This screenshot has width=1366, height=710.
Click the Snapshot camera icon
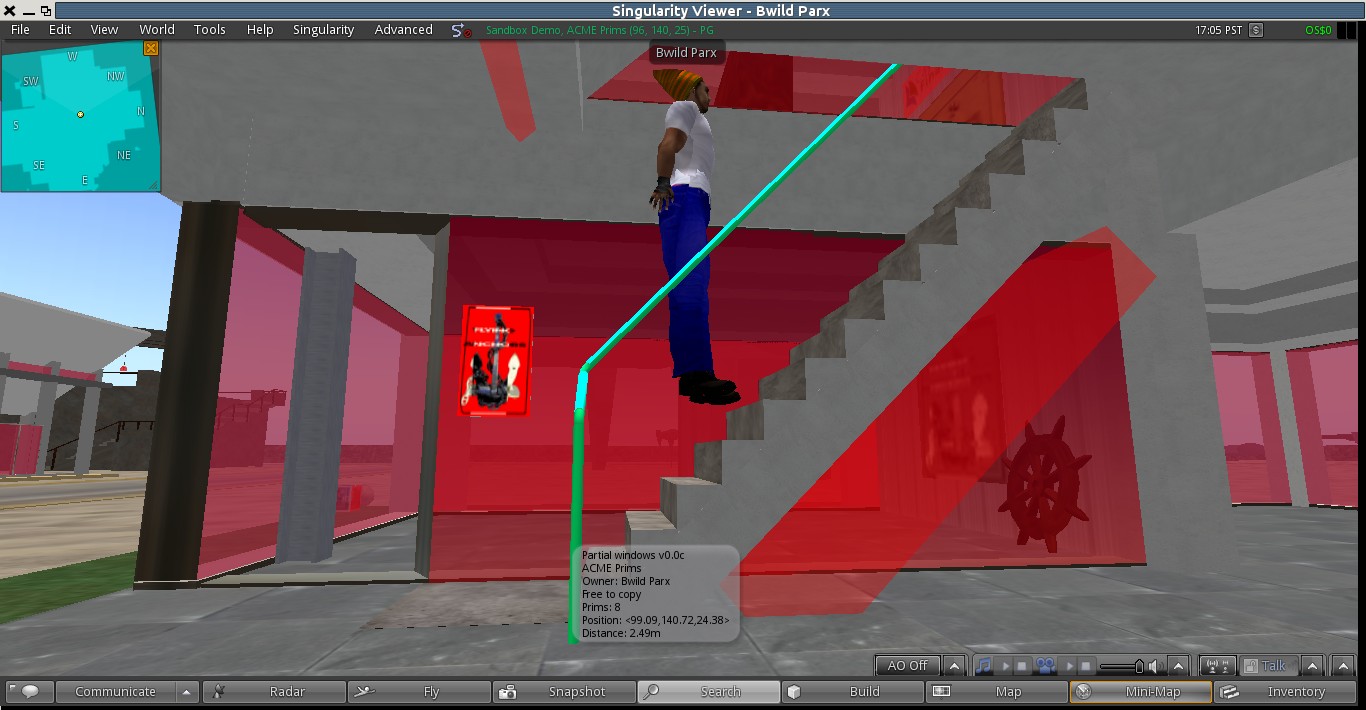click(508, 691)
